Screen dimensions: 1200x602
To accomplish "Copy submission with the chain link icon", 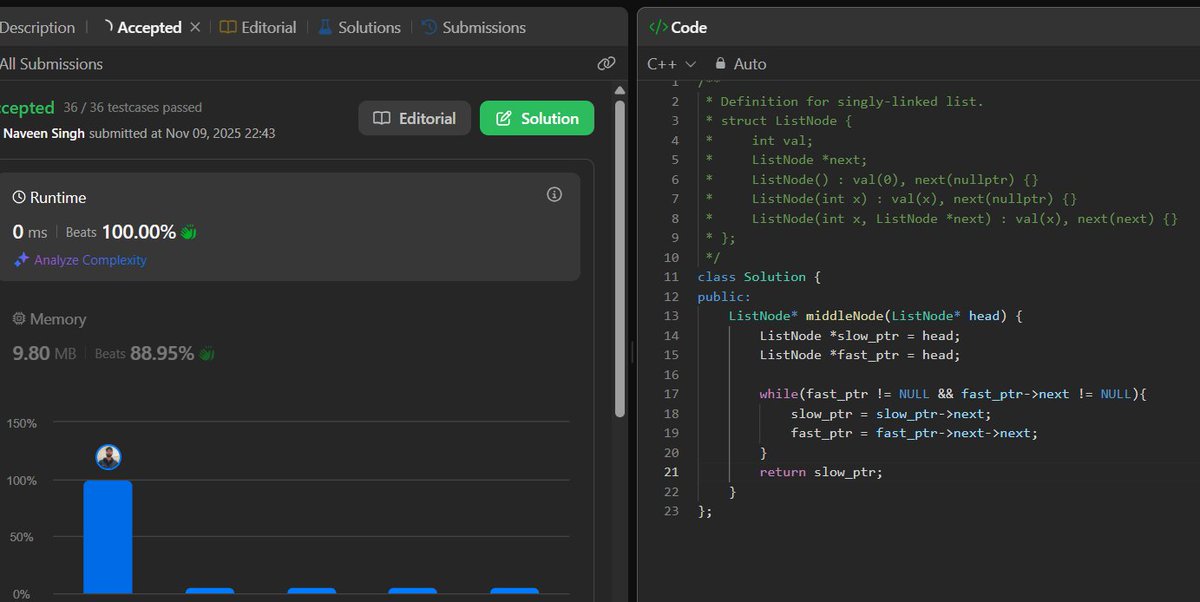I will coord(605,63).
